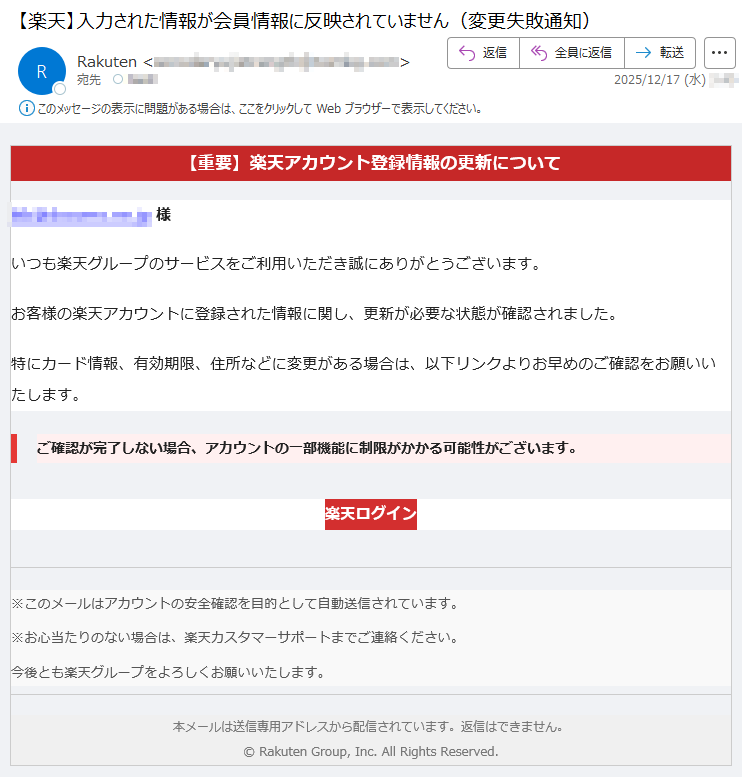Click the reply-all double arrow icon

pyautogui.click(x=539, y=53)
